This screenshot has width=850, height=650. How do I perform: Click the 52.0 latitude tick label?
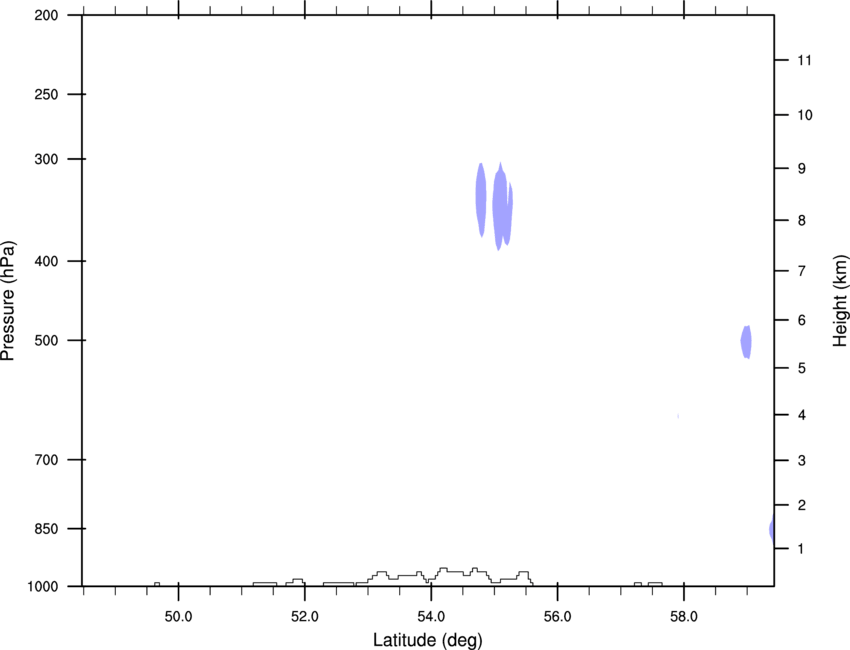(305, 617)
